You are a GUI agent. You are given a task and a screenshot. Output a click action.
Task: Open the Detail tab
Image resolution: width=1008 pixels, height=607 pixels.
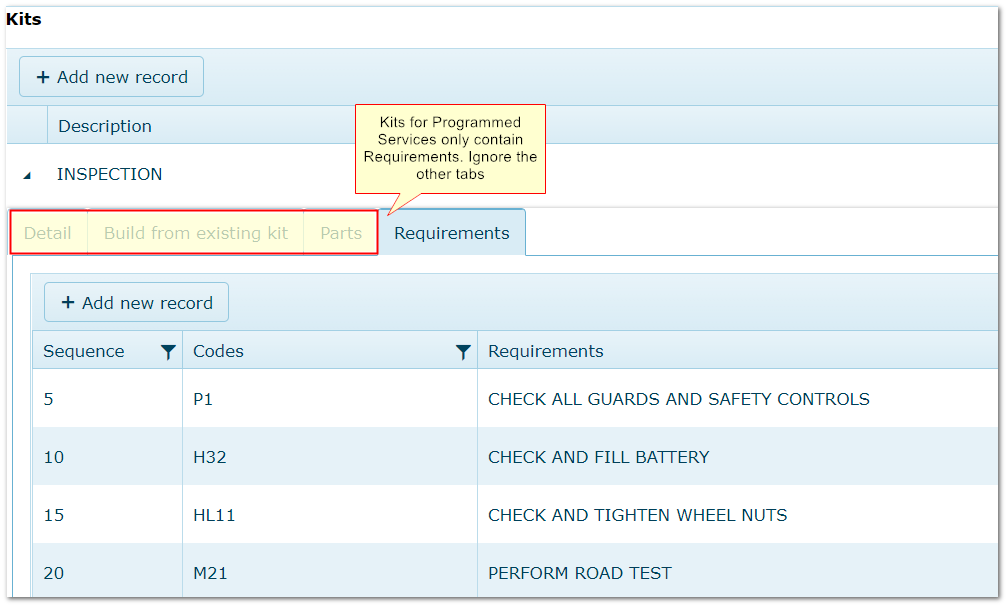pyautogui.click(x=48, y=233)
